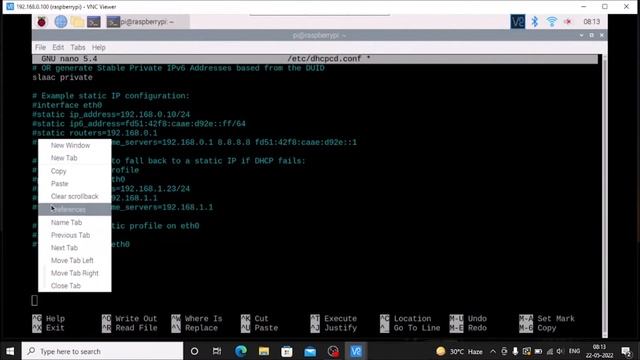Select Paste in the context menu

pyautogui.click(x=74, y=184)
